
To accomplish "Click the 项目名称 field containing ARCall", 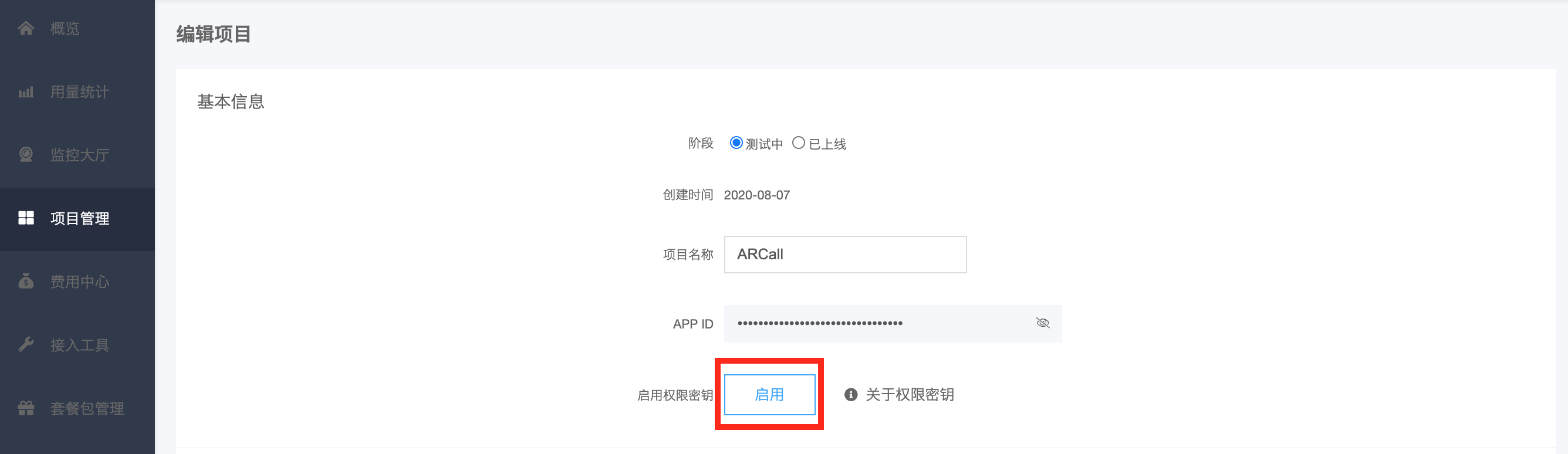I will point(845,255).
